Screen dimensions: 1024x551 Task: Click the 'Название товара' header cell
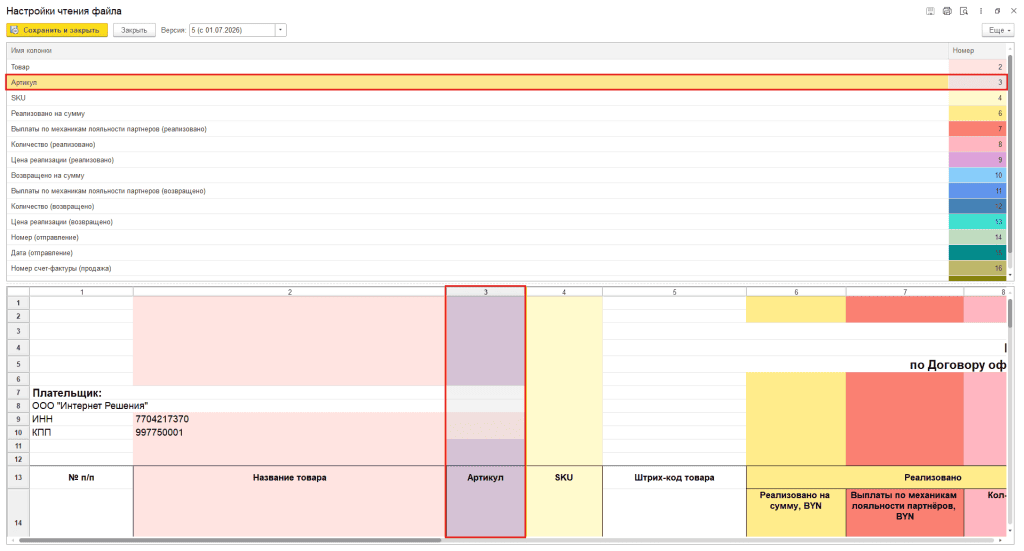tap(289, 477)
